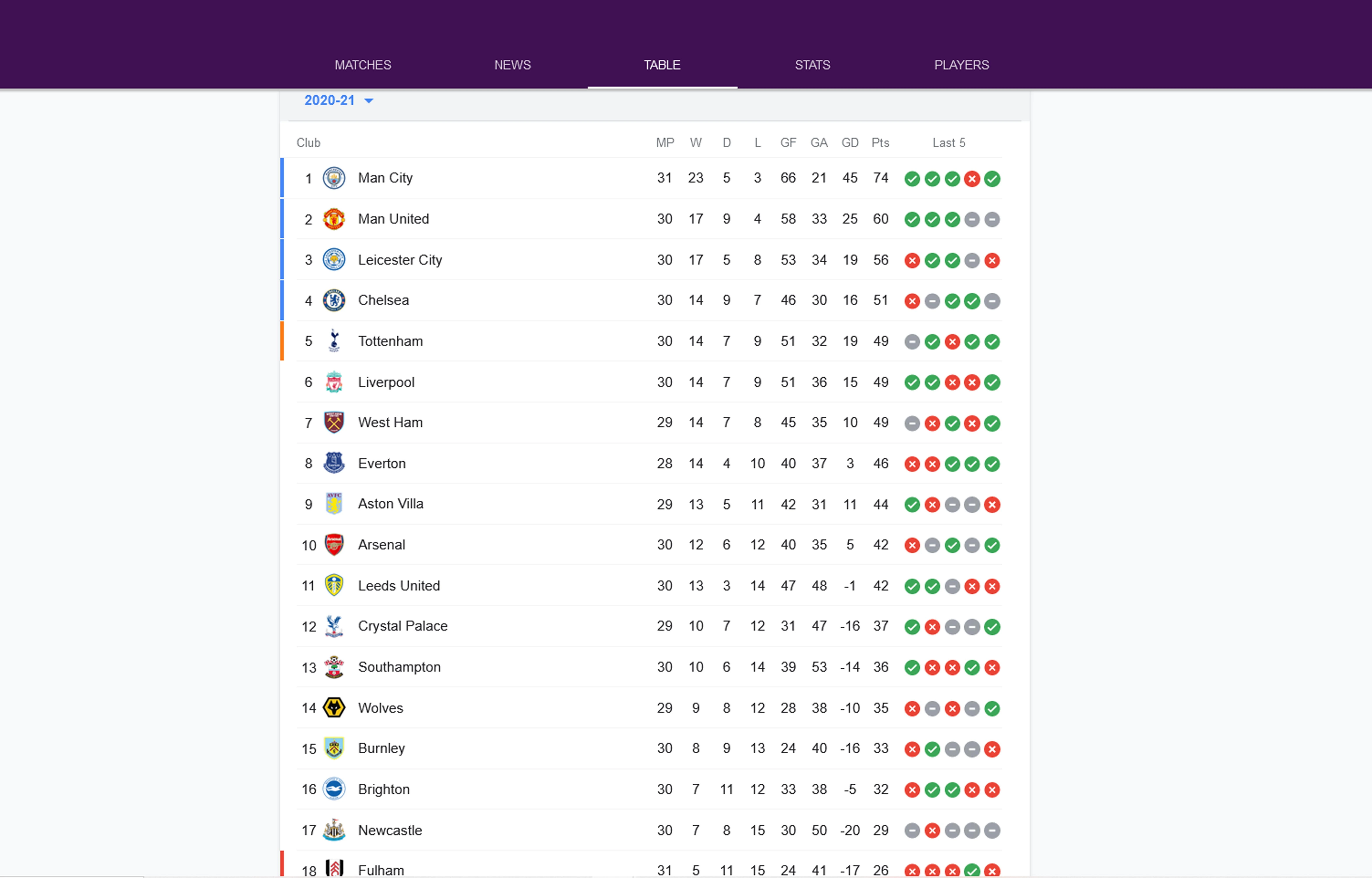Click Man City's red loss indicator
Screen dimensions: 1372x878
coord(972,179)
